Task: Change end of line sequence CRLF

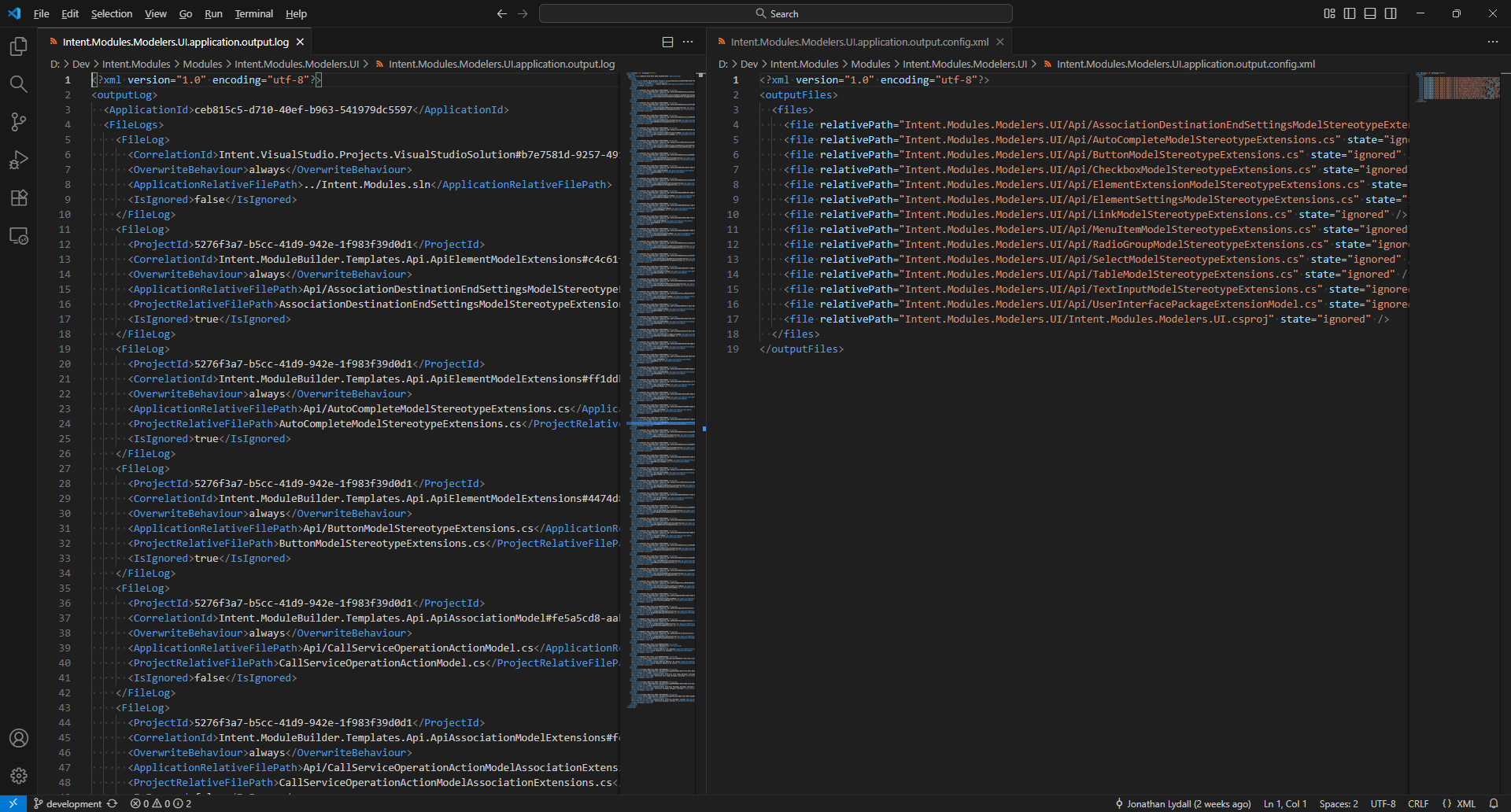Action: click(1418, 803)
